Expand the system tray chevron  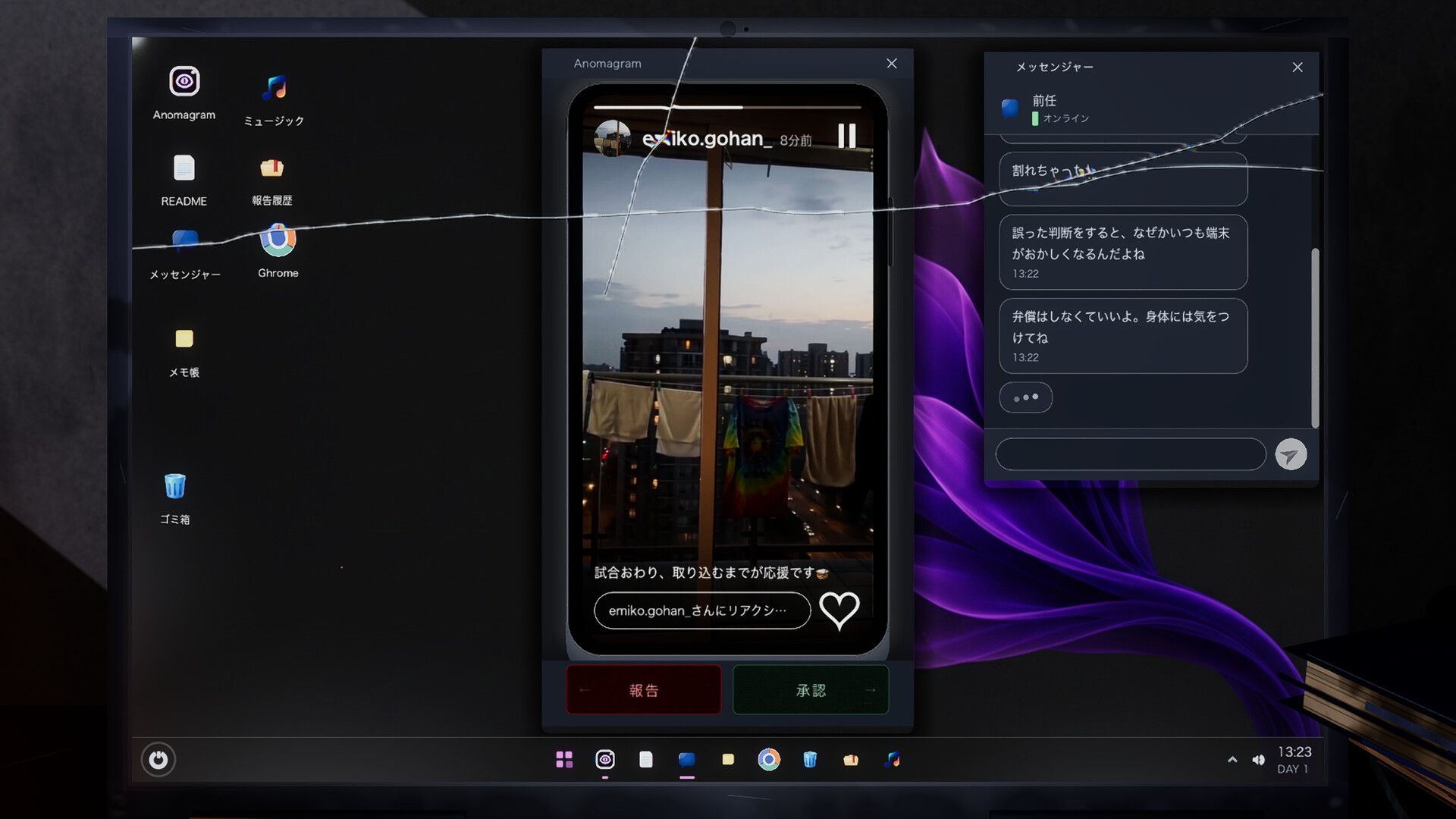pos(1232,759)
